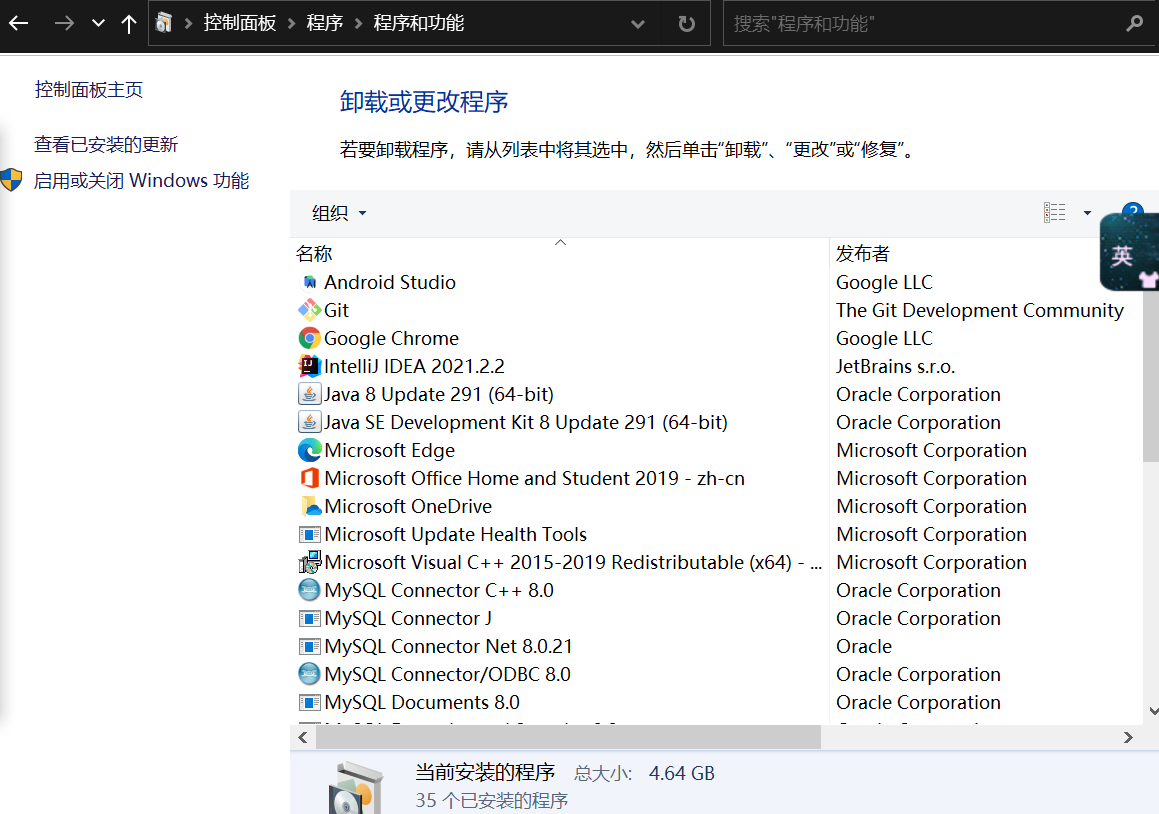Click 控制面板 in the breadcrumb

click(x=239, y=24)
